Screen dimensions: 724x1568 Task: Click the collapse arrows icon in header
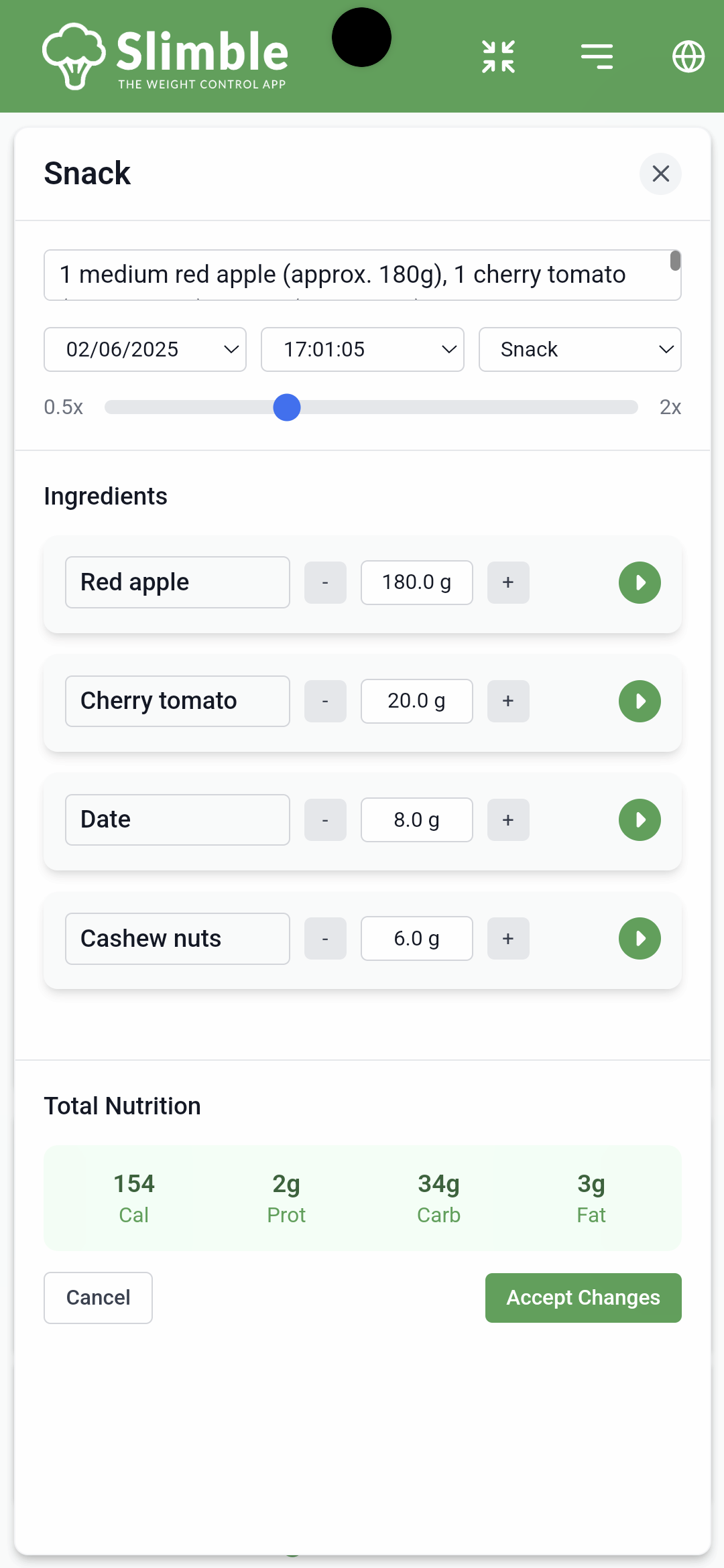pos(498,56)
